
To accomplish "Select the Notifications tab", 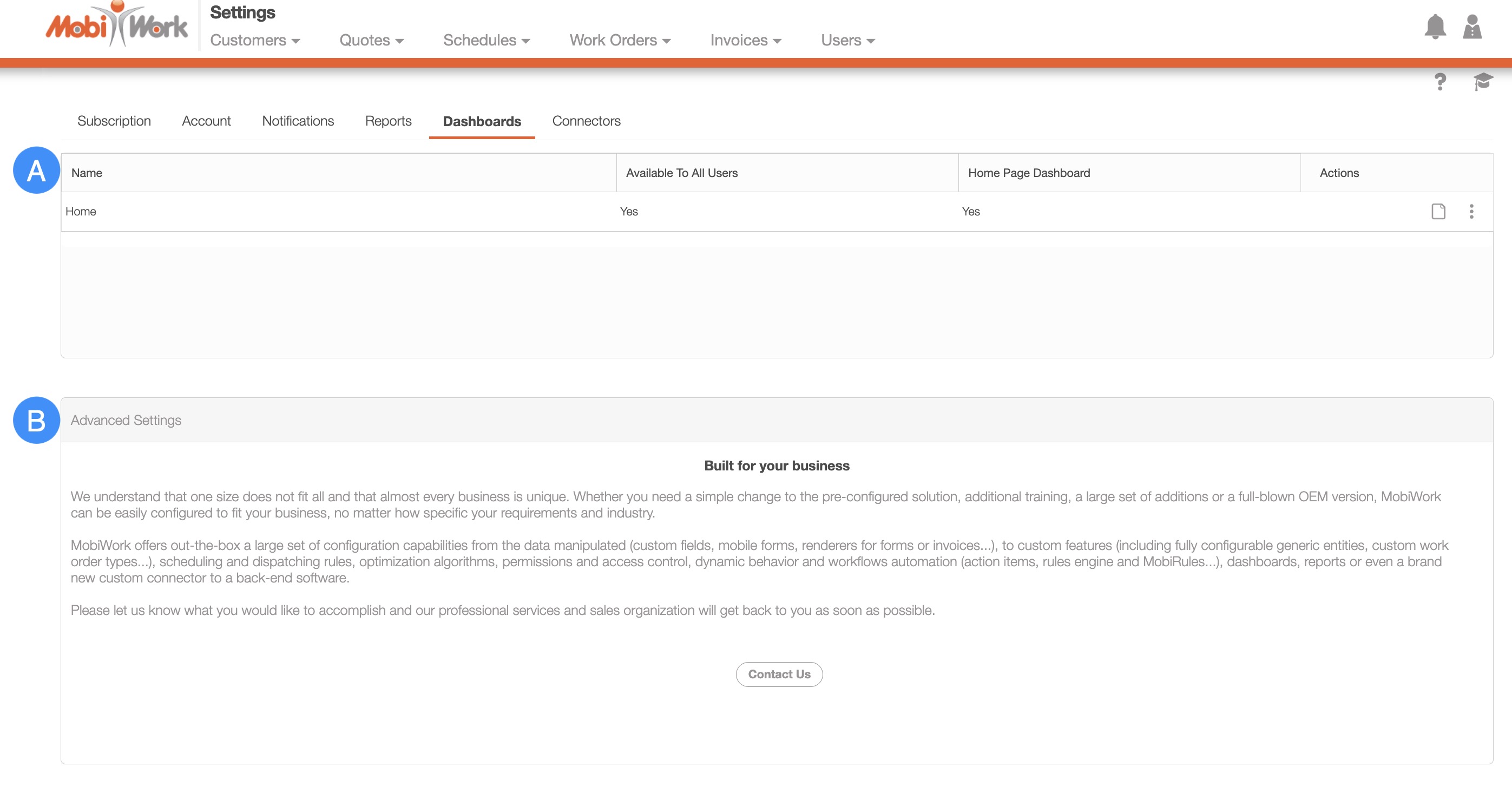I will tap(298, 121).
